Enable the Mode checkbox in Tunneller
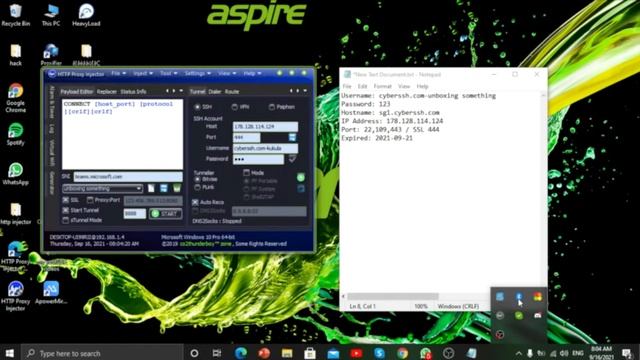This screenshot has height=360, width=640. click(x=246, y=173)
